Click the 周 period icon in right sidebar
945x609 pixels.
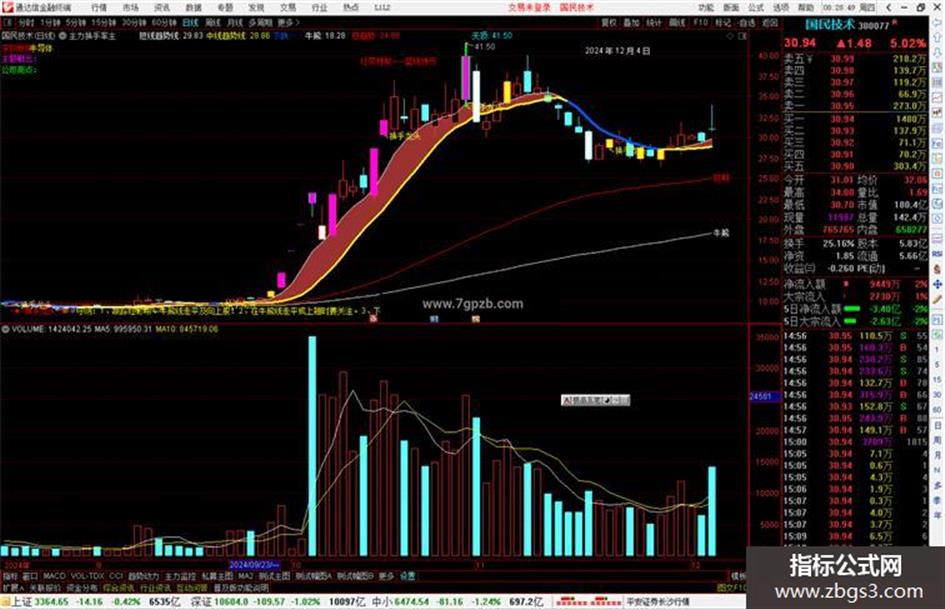coord(937,441)
